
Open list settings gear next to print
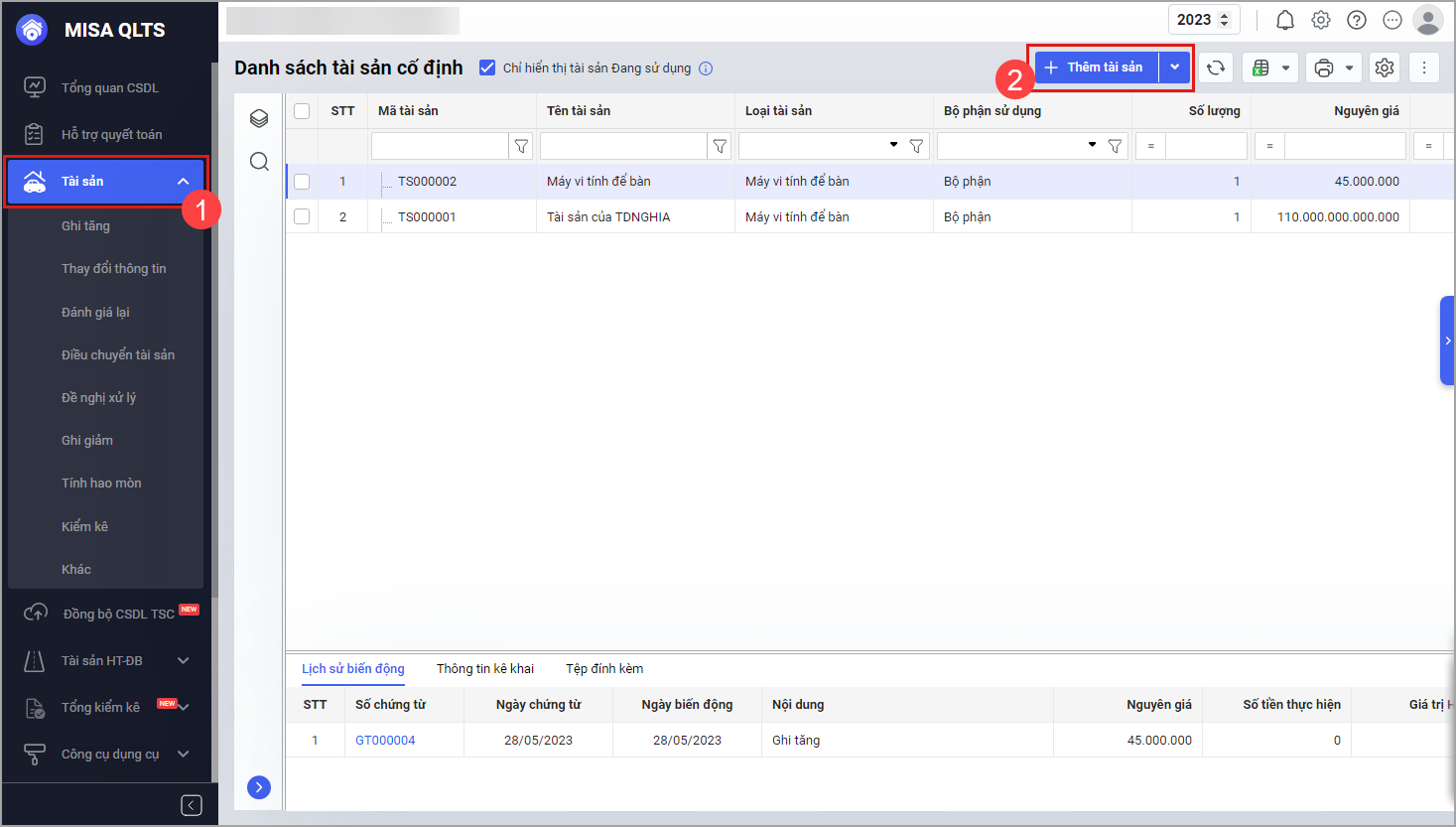[x=1385, y=68]
